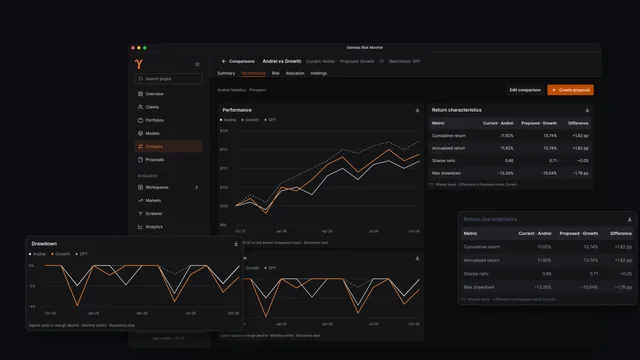
Task: Click the Create proposal button
Action: (570, 90)
